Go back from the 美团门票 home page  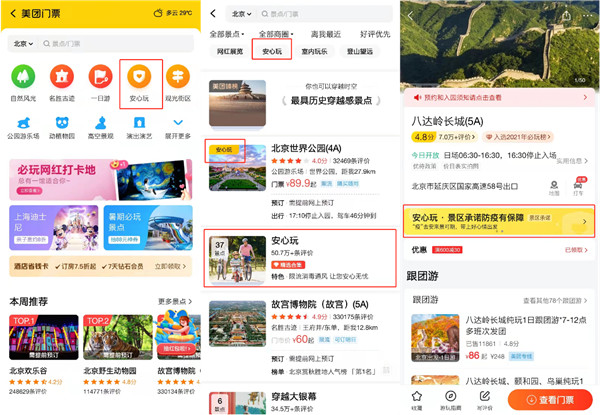[x=12, y=13]
